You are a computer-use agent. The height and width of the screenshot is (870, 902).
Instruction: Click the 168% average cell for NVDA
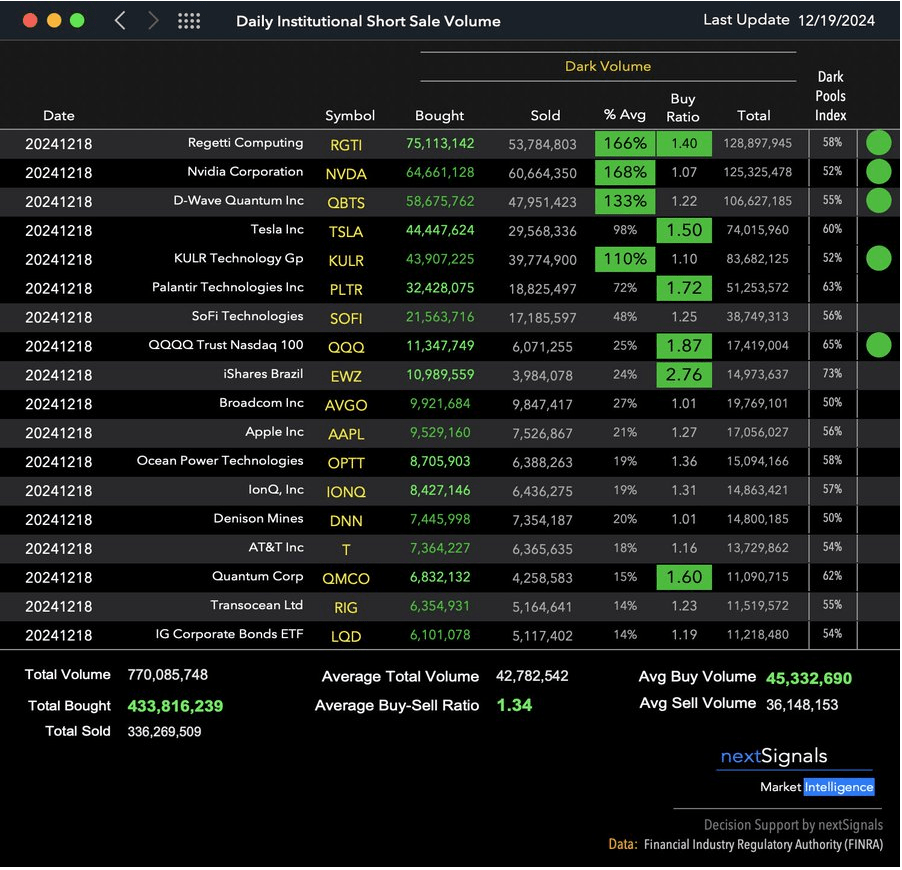pos(625,173)
